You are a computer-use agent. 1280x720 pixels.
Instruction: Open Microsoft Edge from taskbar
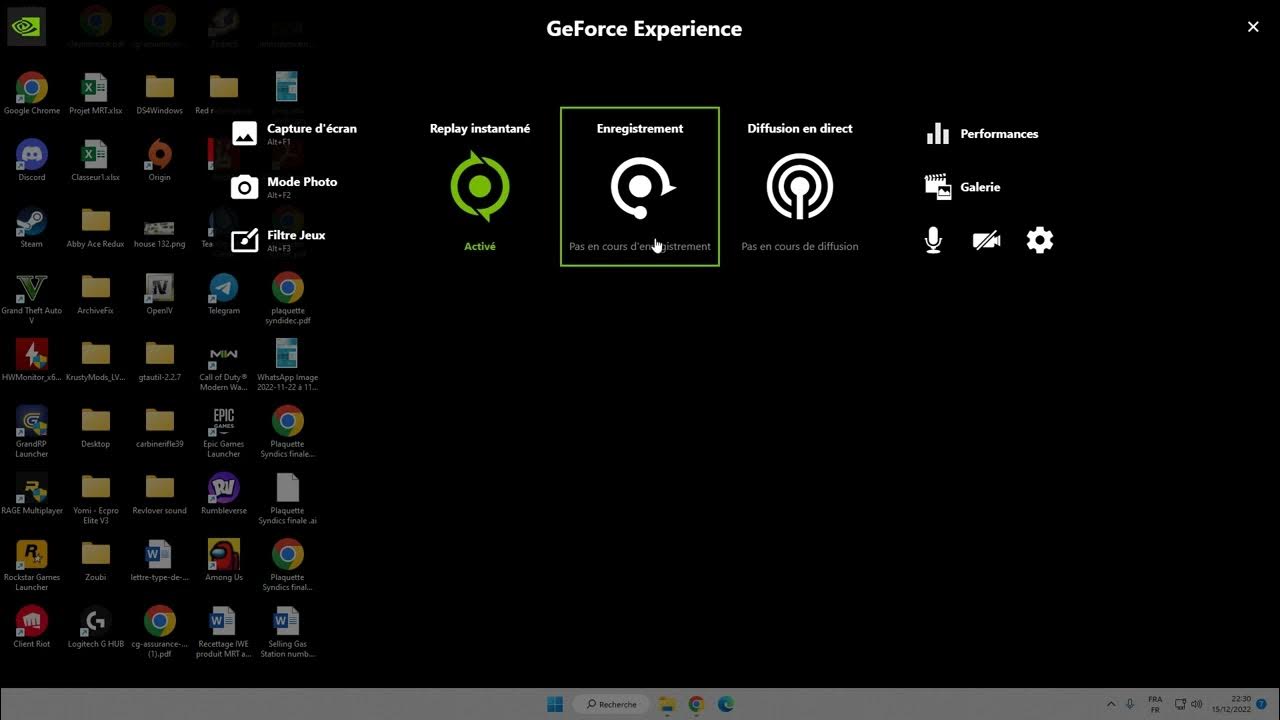726,704
